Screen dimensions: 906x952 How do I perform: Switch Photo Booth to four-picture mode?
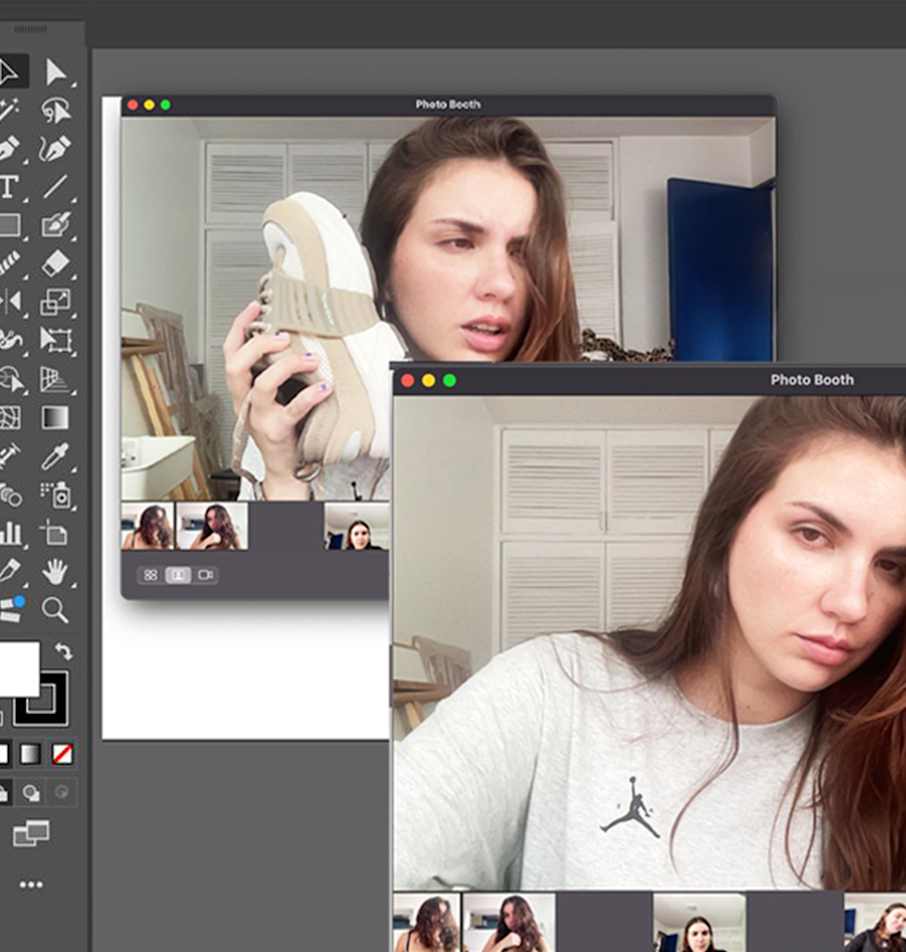[x=150, y=575]
